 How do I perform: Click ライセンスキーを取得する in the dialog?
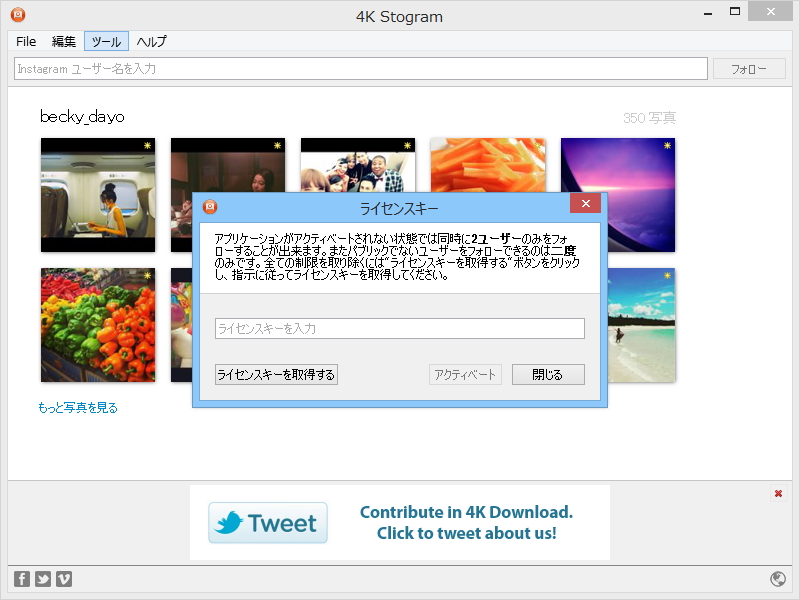pos(275,374)
